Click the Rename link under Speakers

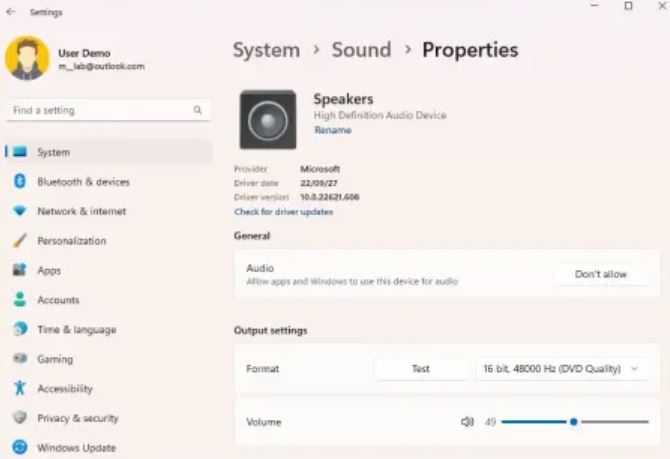click(333, 130)
